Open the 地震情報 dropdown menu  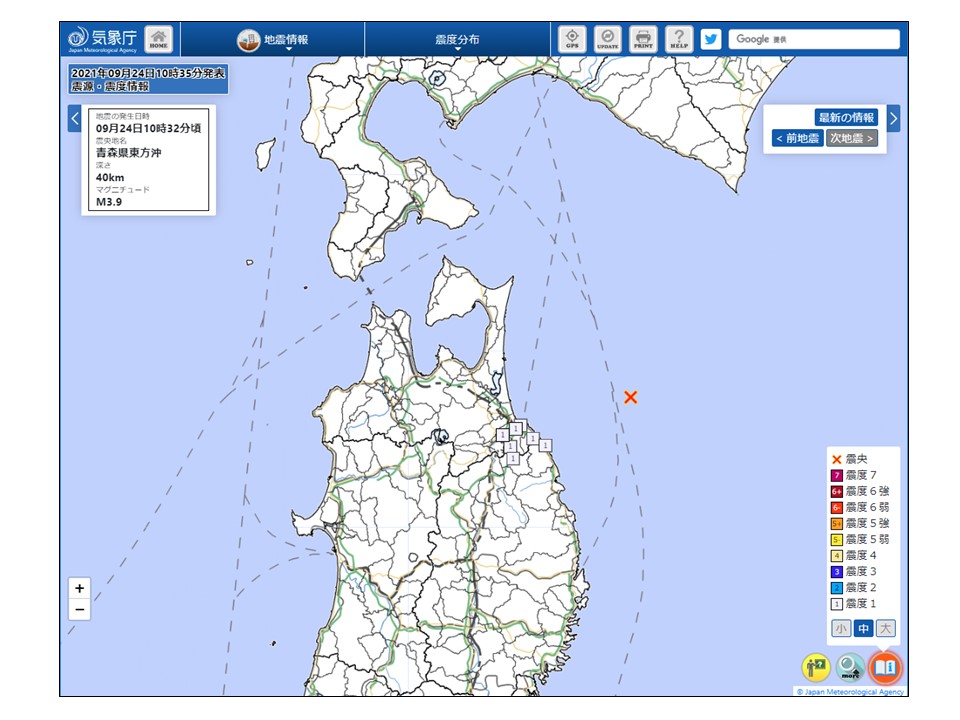[x=285, y=41]
